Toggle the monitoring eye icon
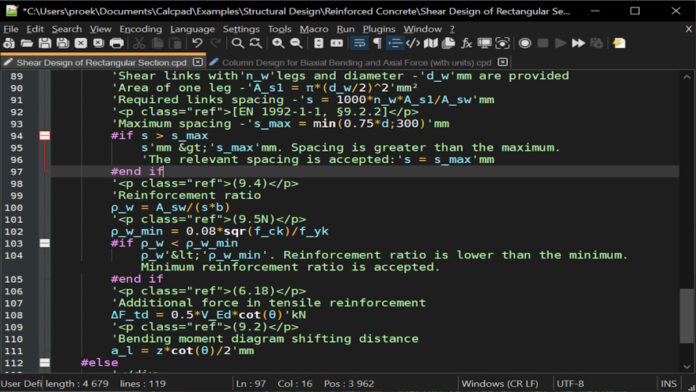Viewport: 696px width, 392px height. (502, 43)
